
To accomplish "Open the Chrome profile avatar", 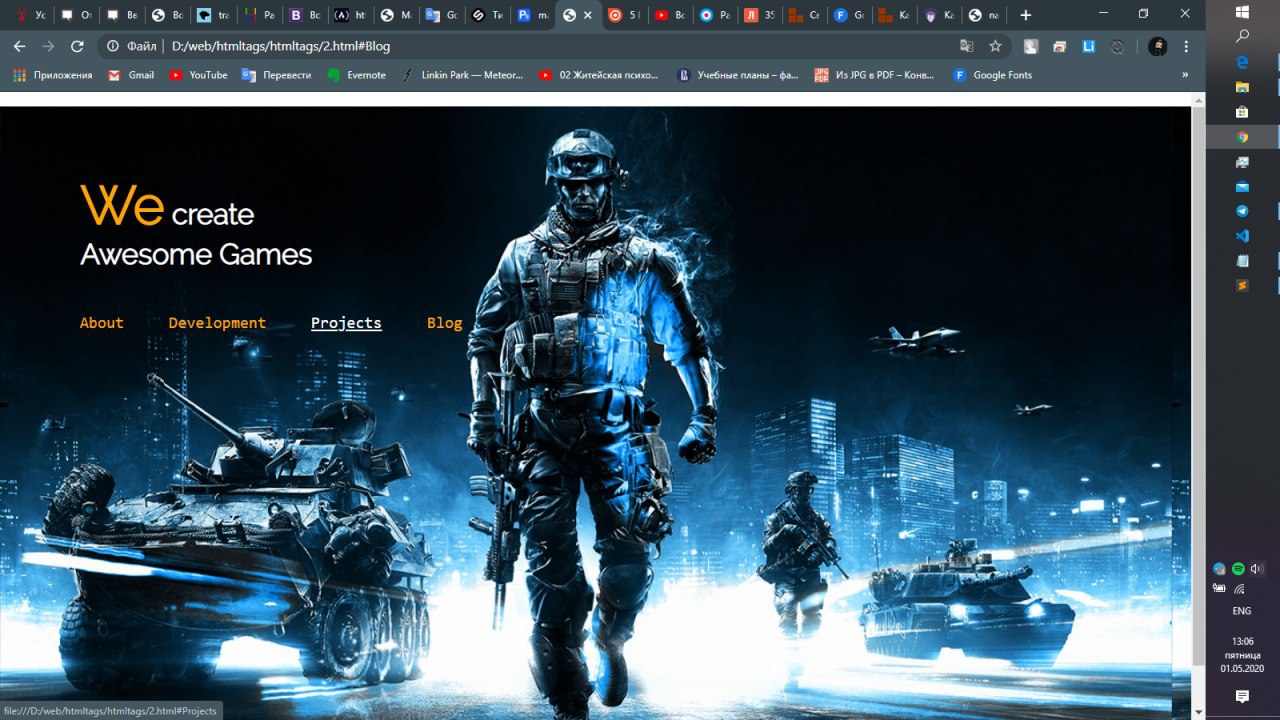I will pos(1157,46).
